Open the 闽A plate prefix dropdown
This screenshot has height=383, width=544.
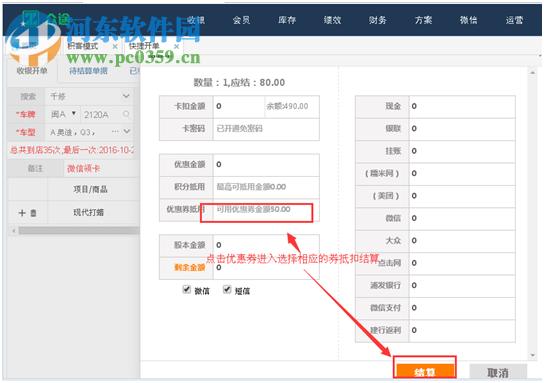coord(74,113)
